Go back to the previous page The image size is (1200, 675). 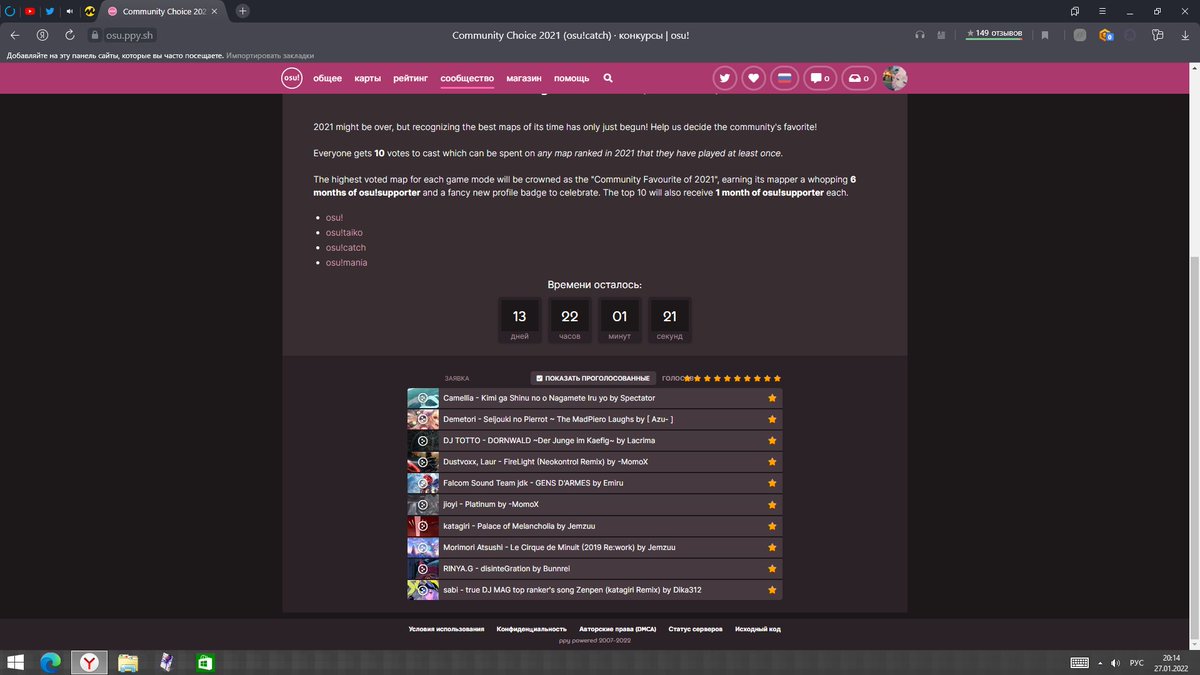[14, 34]
